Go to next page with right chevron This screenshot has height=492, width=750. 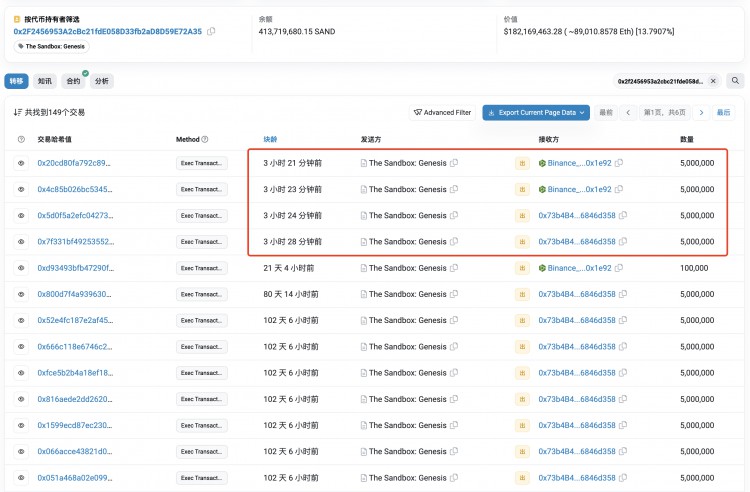[x=701, y=112]
